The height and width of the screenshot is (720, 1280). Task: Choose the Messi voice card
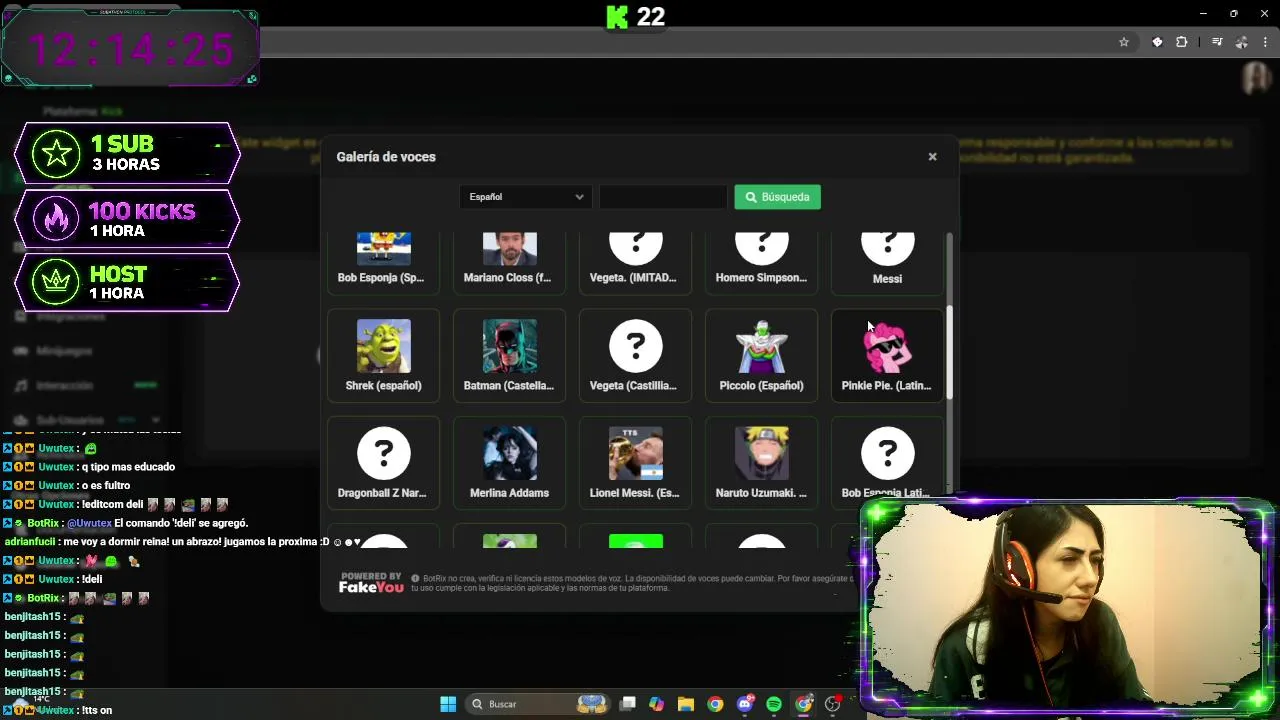887,262
